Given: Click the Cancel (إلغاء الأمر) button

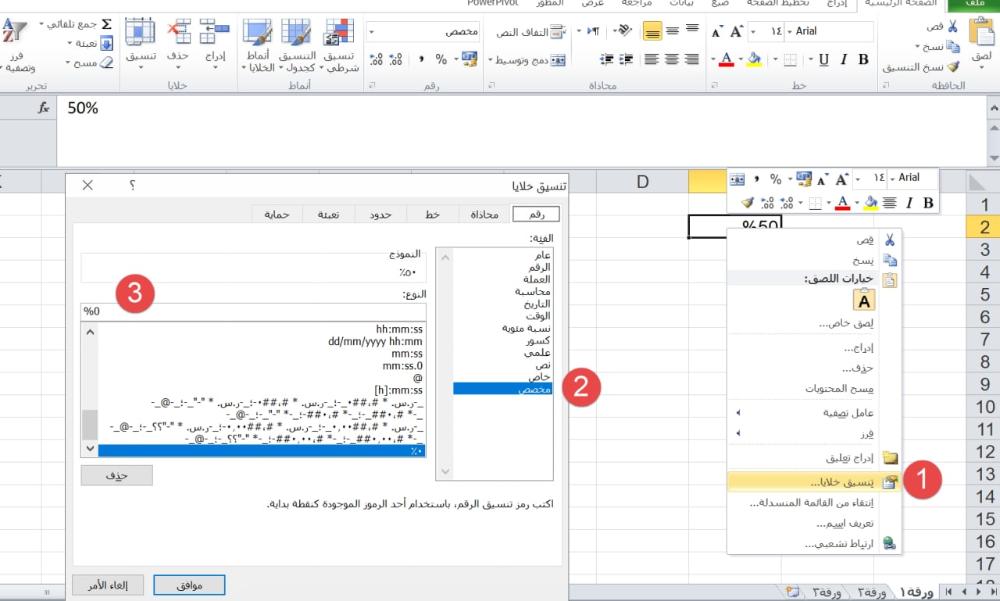Looking at the screenshot, I should click(108, 585).
